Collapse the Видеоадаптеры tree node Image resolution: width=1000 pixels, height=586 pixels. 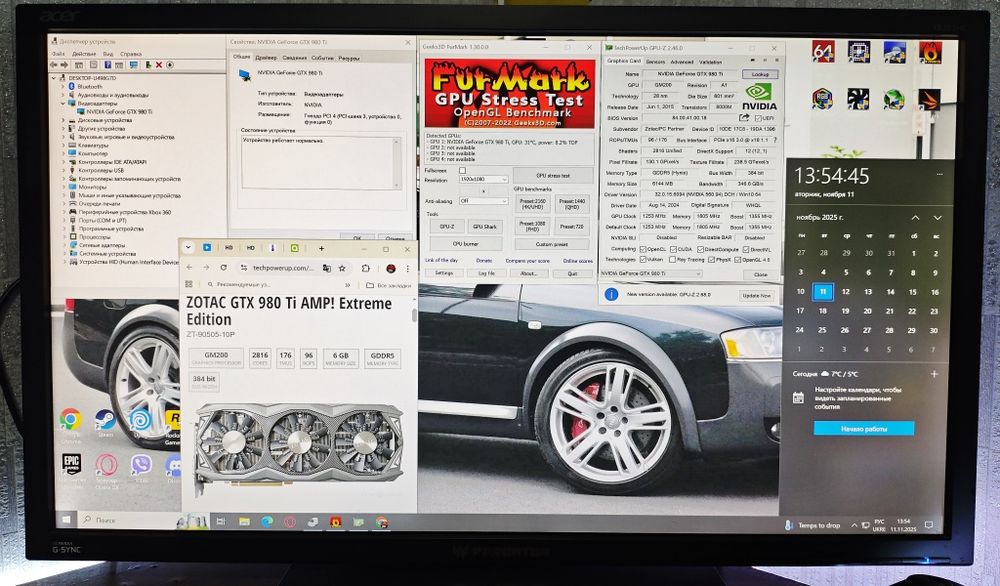[64, 103]
